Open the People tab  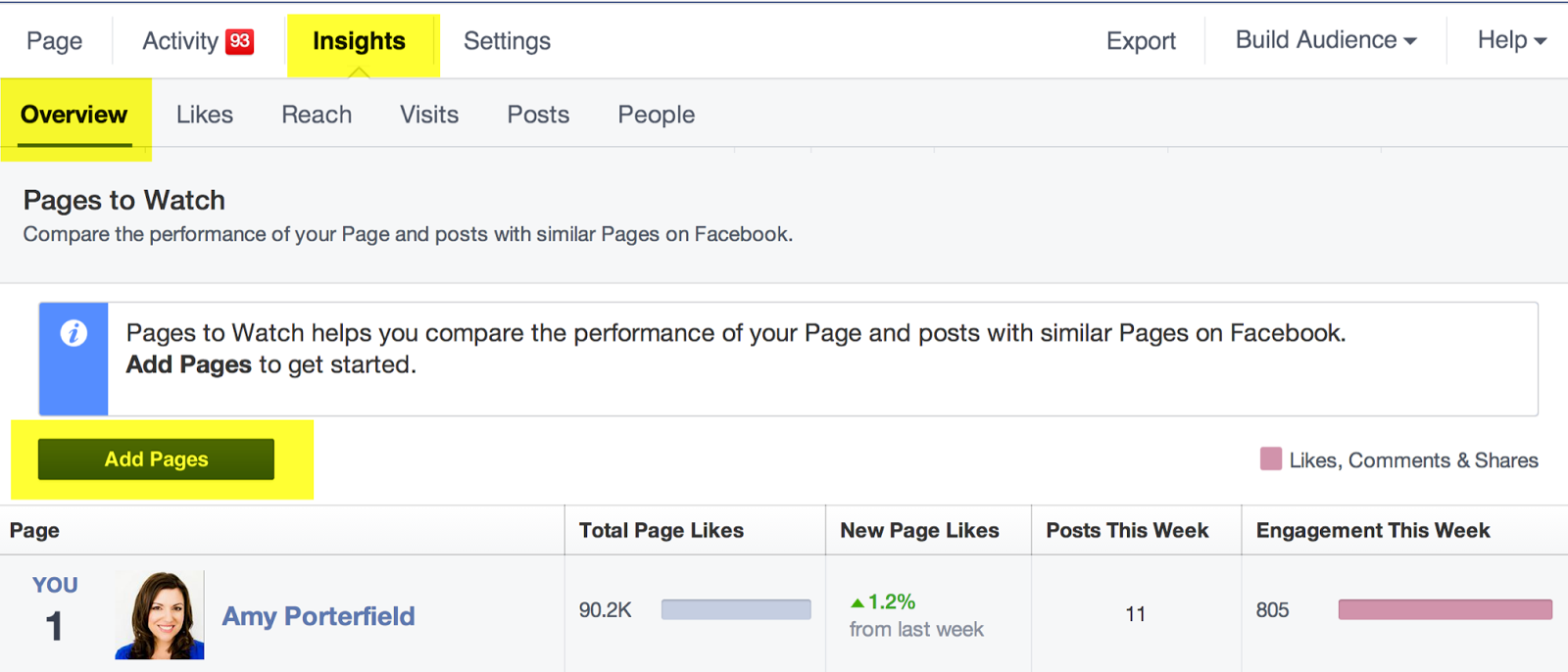(655, 115)
